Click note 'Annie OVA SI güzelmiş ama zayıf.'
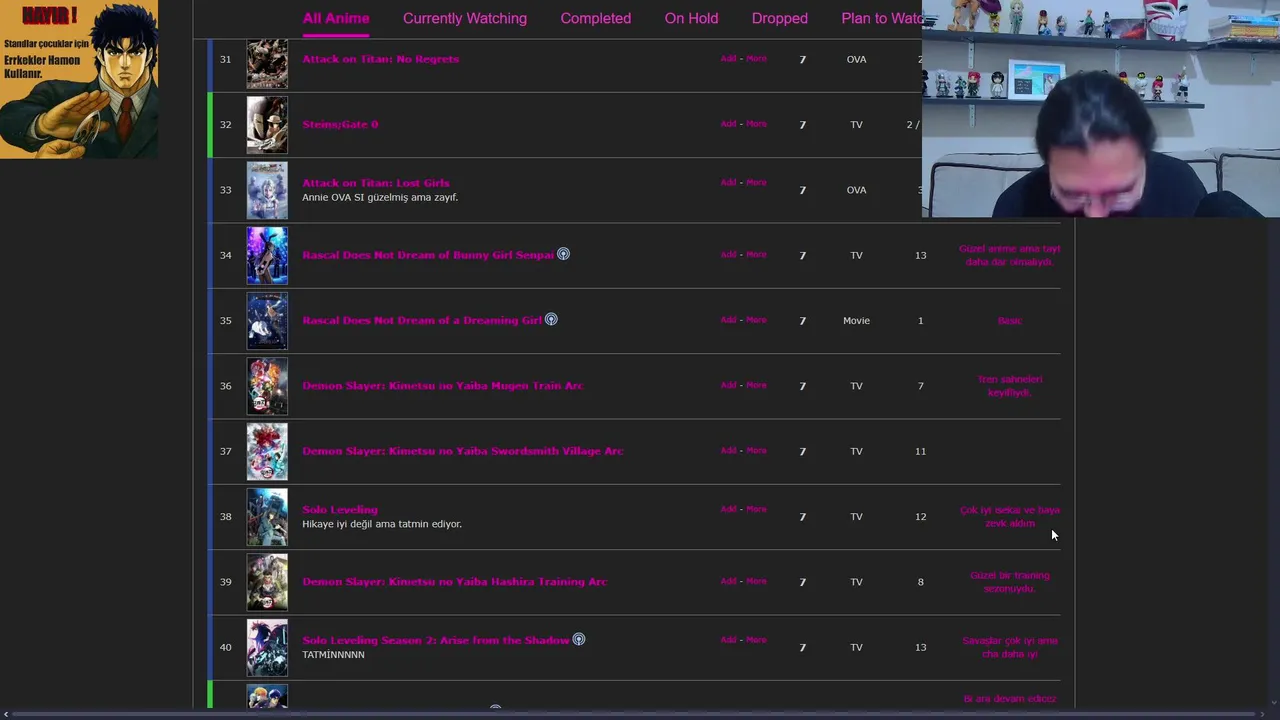Image resolution: width=1280 pixels, height=720 pixels. click(x=380, y=198)
